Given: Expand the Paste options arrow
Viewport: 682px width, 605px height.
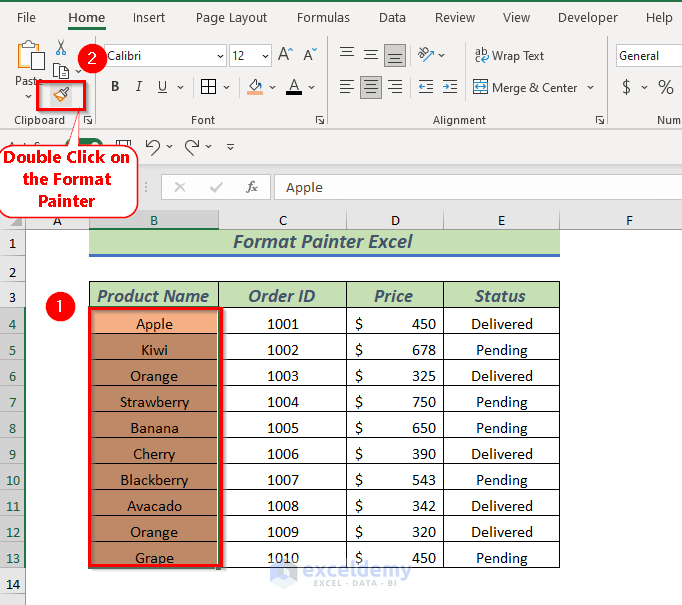Looking at the screenshot, I should (28, 96).
